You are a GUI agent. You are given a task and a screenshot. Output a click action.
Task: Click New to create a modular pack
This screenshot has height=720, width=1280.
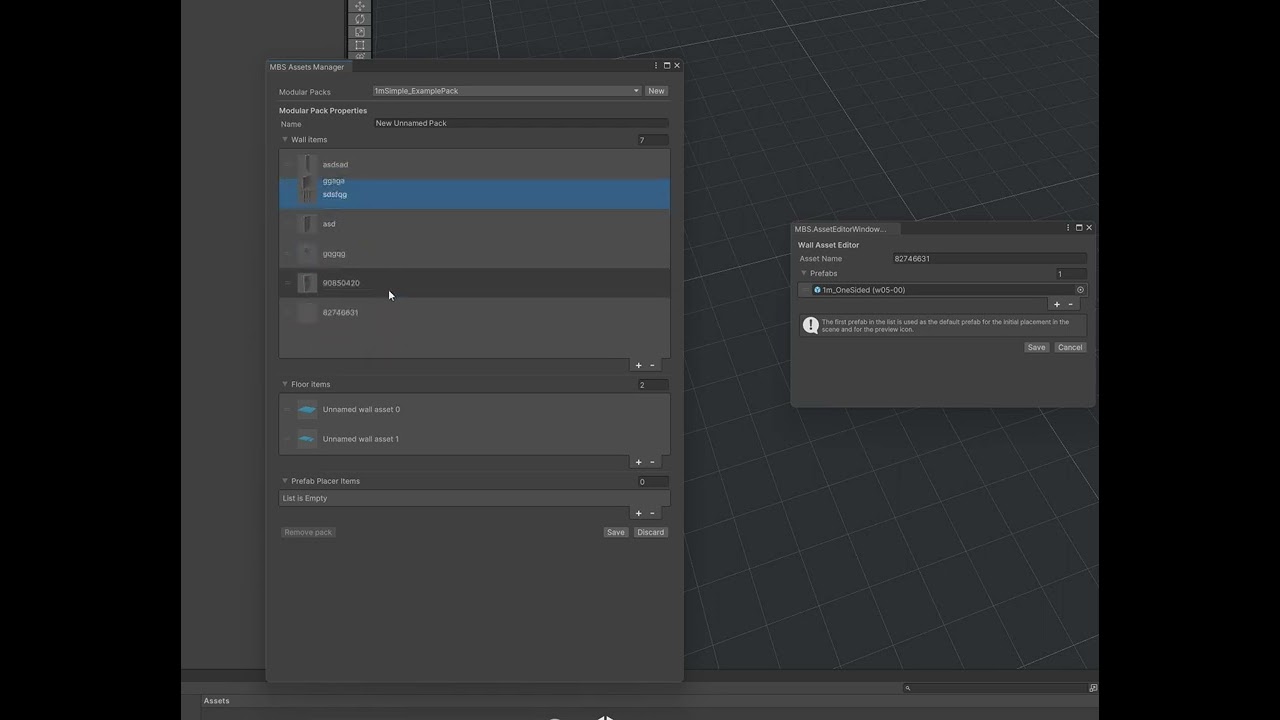tap(656, 91)
